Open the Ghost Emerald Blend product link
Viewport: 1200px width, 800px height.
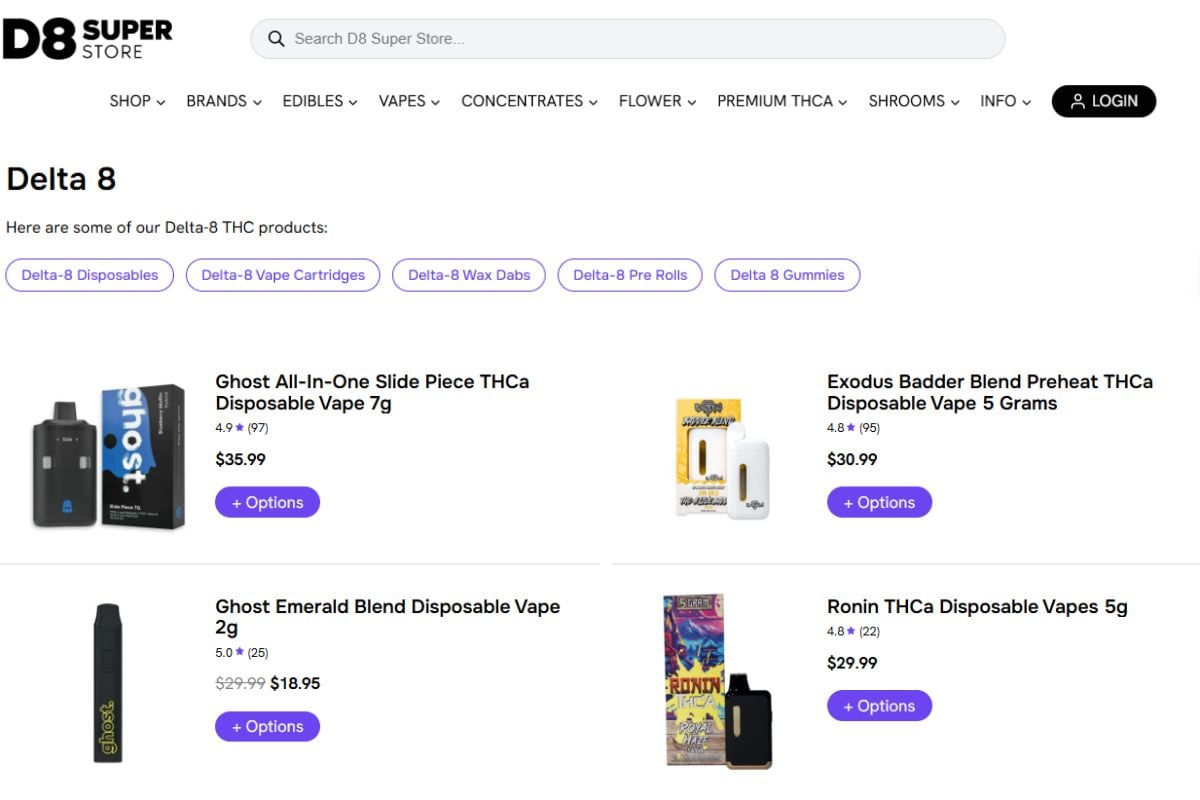click(388, 617)
